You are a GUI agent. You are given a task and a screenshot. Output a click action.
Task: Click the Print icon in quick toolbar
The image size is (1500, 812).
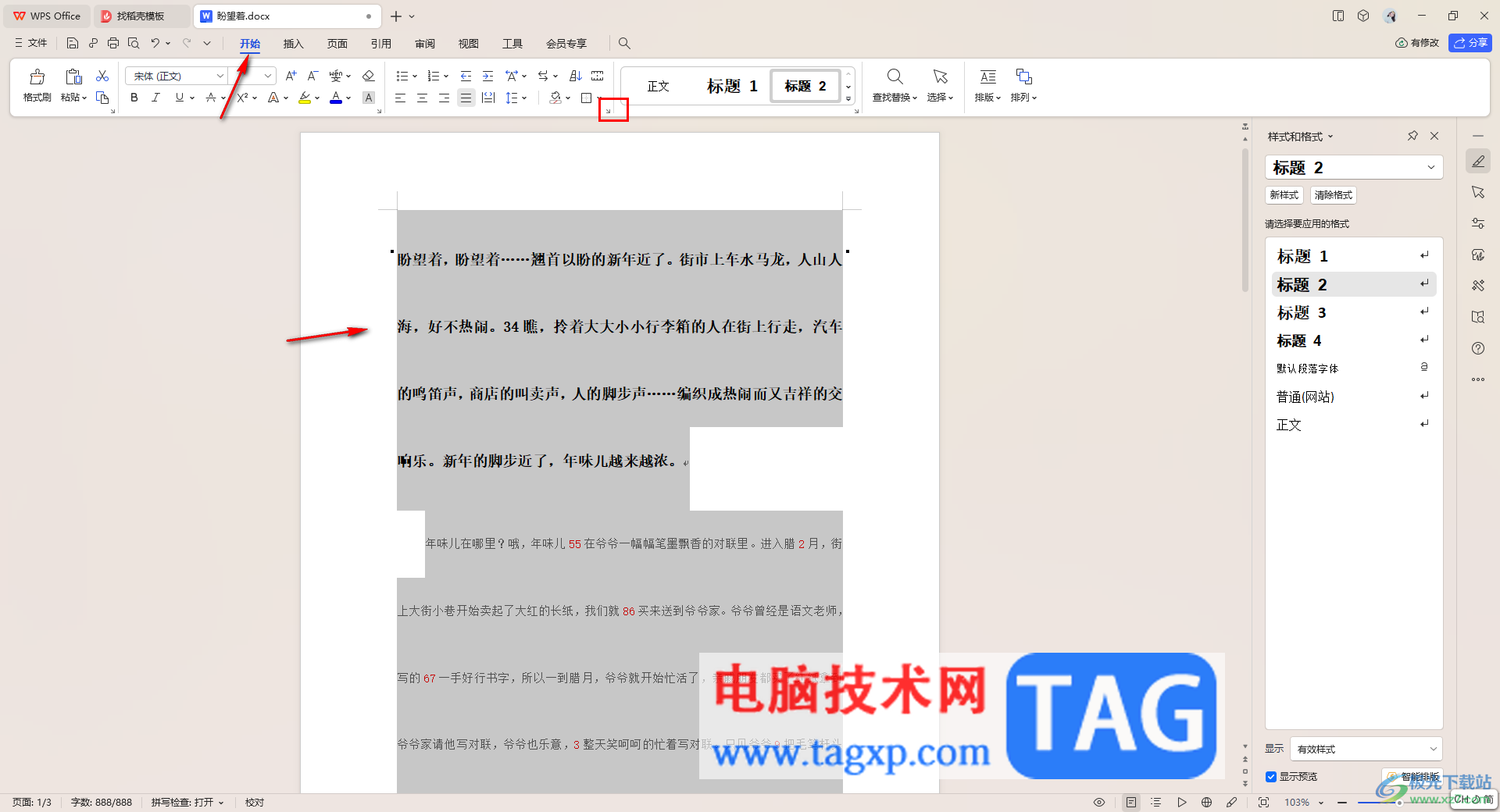pos(113,43)
